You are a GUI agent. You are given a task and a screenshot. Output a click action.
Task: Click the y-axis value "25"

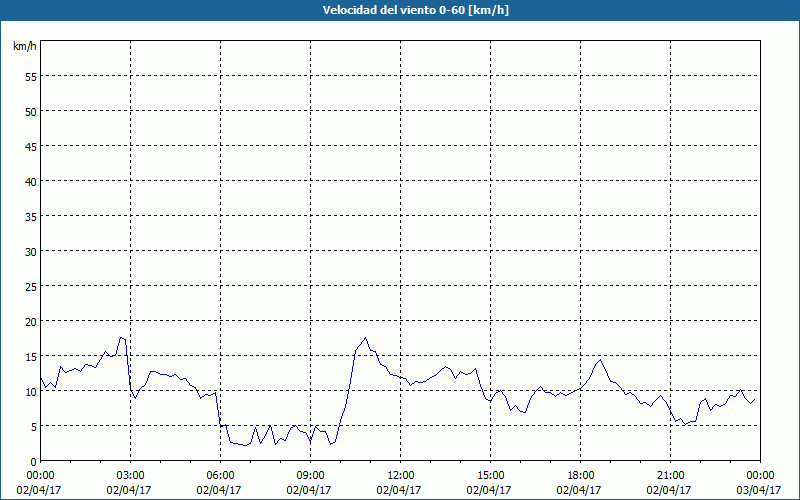coord(31,286)
